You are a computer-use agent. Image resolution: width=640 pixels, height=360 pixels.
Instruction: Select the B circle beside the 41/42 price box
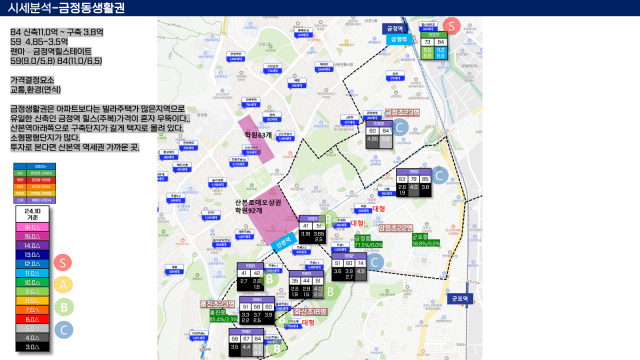(269, 279)
